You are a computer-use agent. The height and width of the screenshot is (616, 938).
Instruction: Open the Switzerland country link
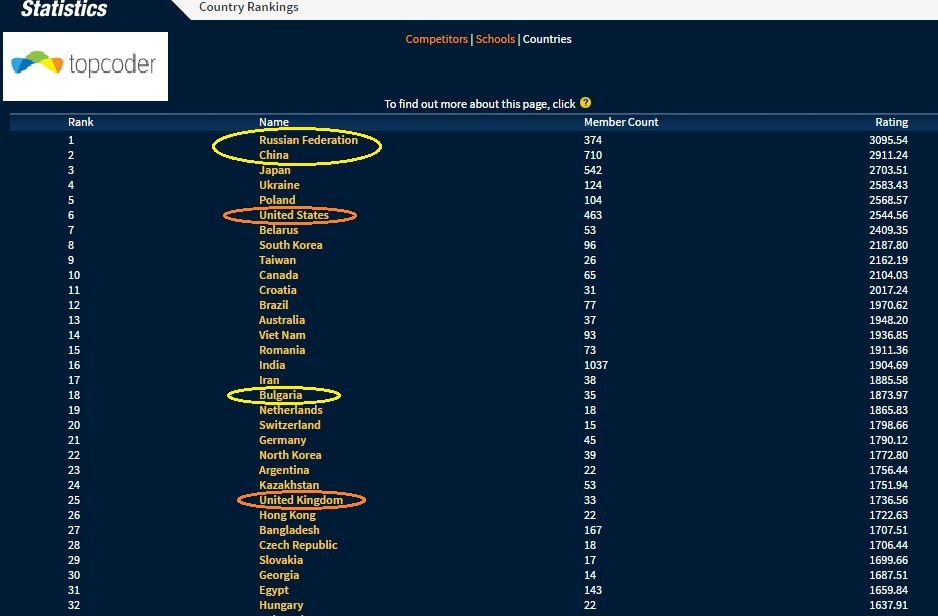[x=290, y=425]
